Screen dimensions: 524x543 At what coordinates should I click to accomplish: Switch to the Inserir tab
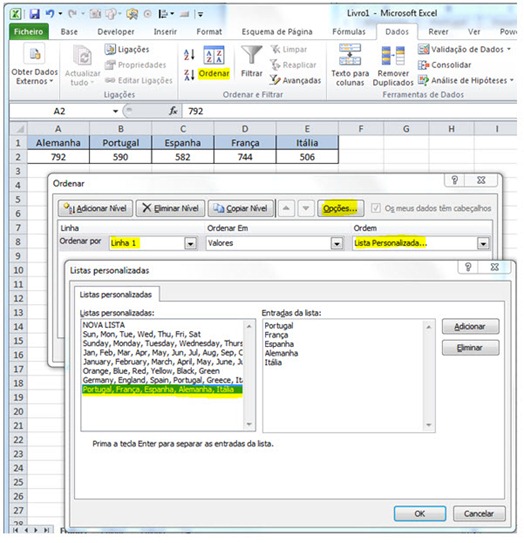point(165,32)
